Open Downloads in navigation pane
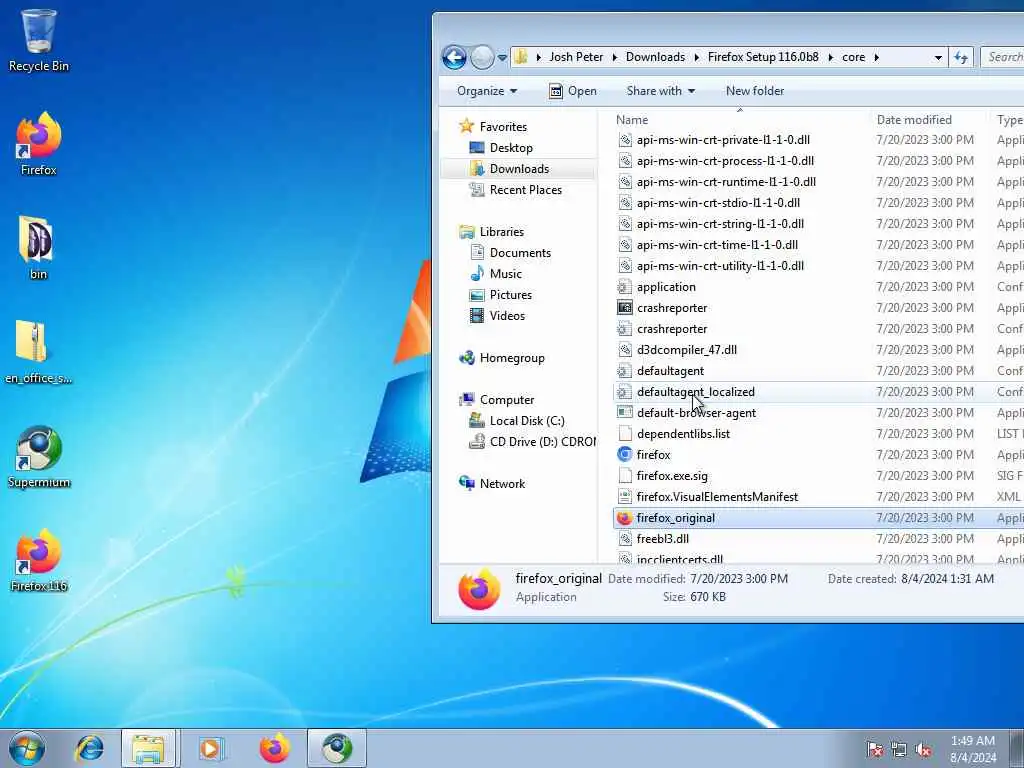The height and width of the screenshot is (768, 1024). tap(519, 168)
